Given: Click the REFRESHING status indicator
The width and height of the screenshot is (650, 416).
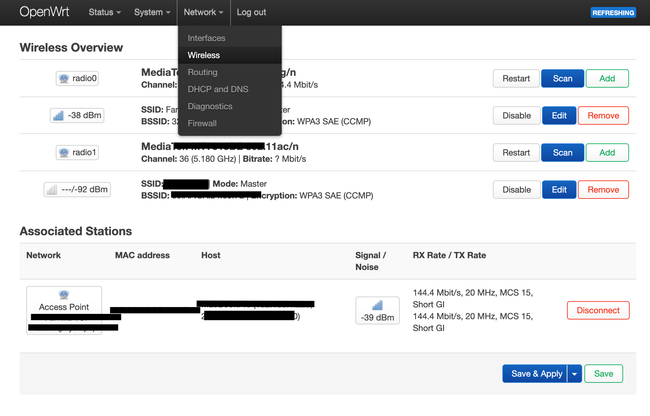Looking at the screenshot, I should point(612,13).
